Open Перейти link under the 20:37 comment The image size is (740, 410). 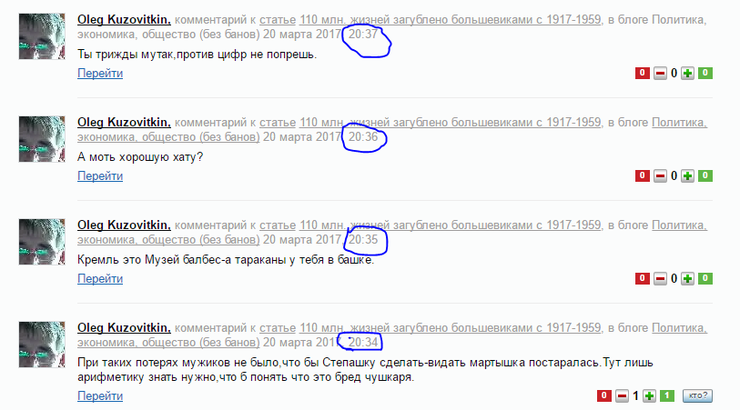(100, 73)
